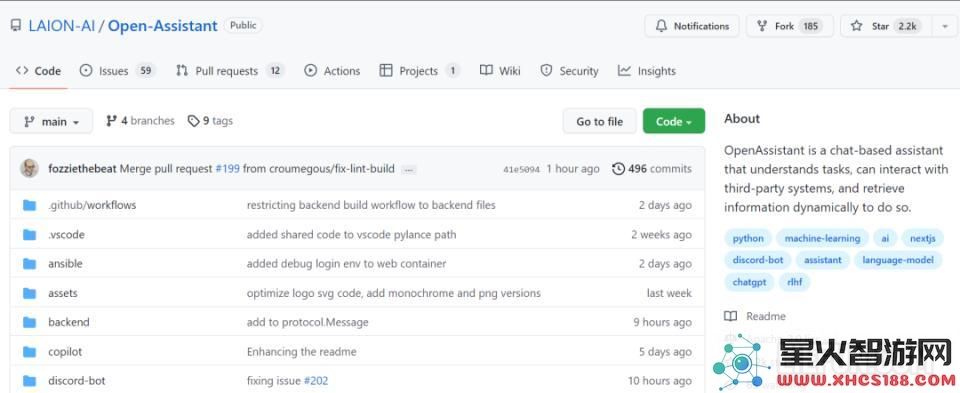View the 9 tags link
This screenshot has width=960, height=393.
210,121
